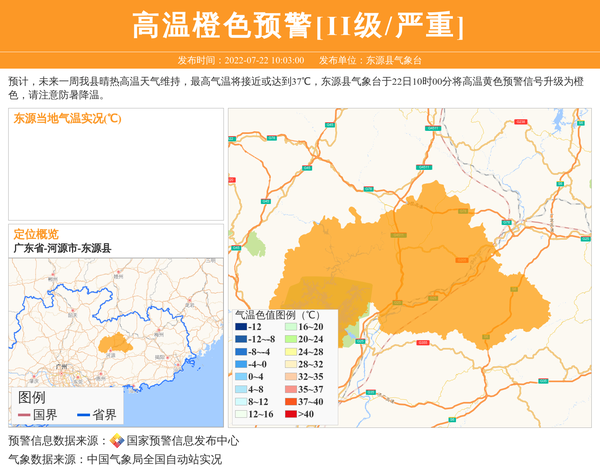This screenshot has width=600, height=471.
Task: Choose the 24~28 yellow legend swatch
Action: [x=290, y=352]
